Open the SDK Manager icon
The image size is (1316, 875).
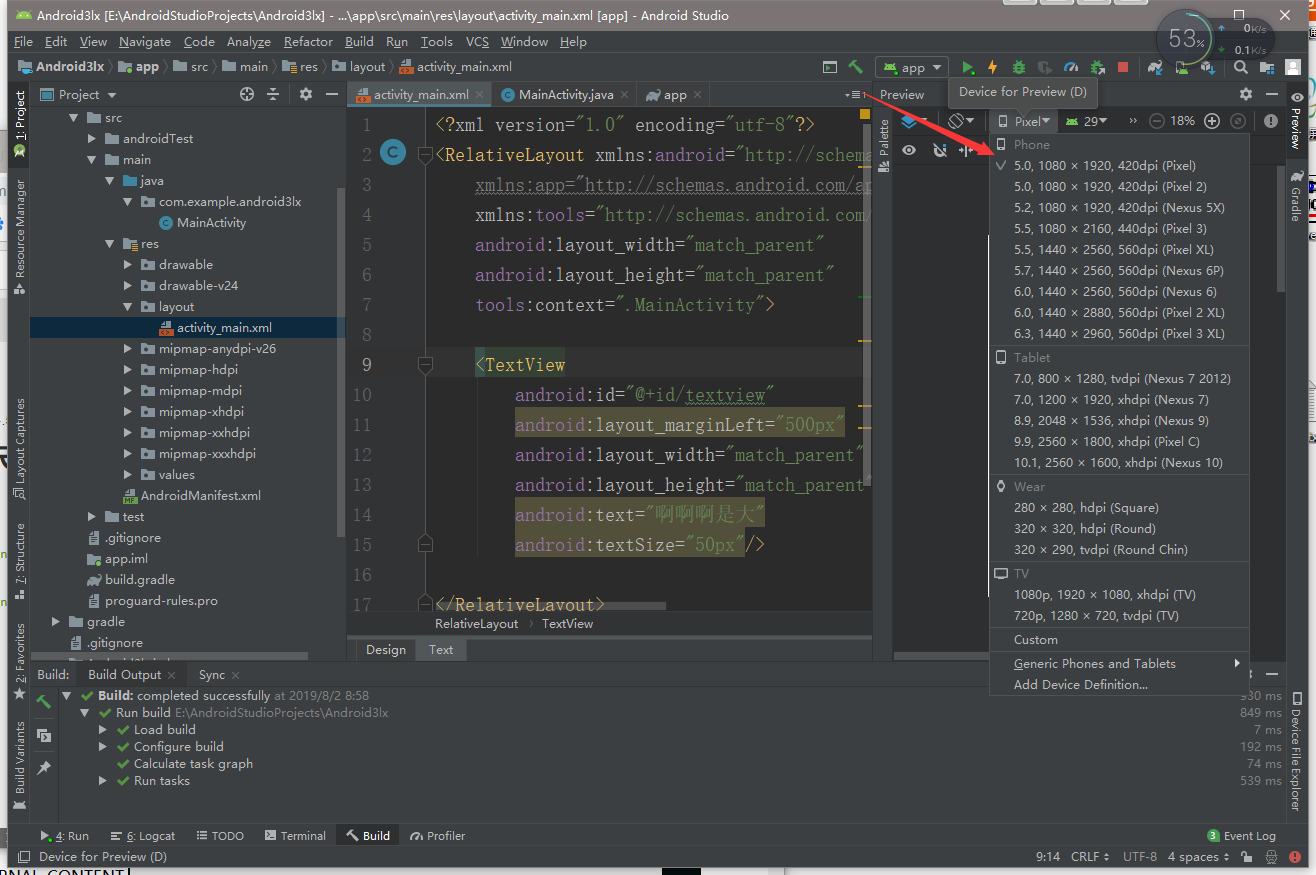pos(1208,67)
